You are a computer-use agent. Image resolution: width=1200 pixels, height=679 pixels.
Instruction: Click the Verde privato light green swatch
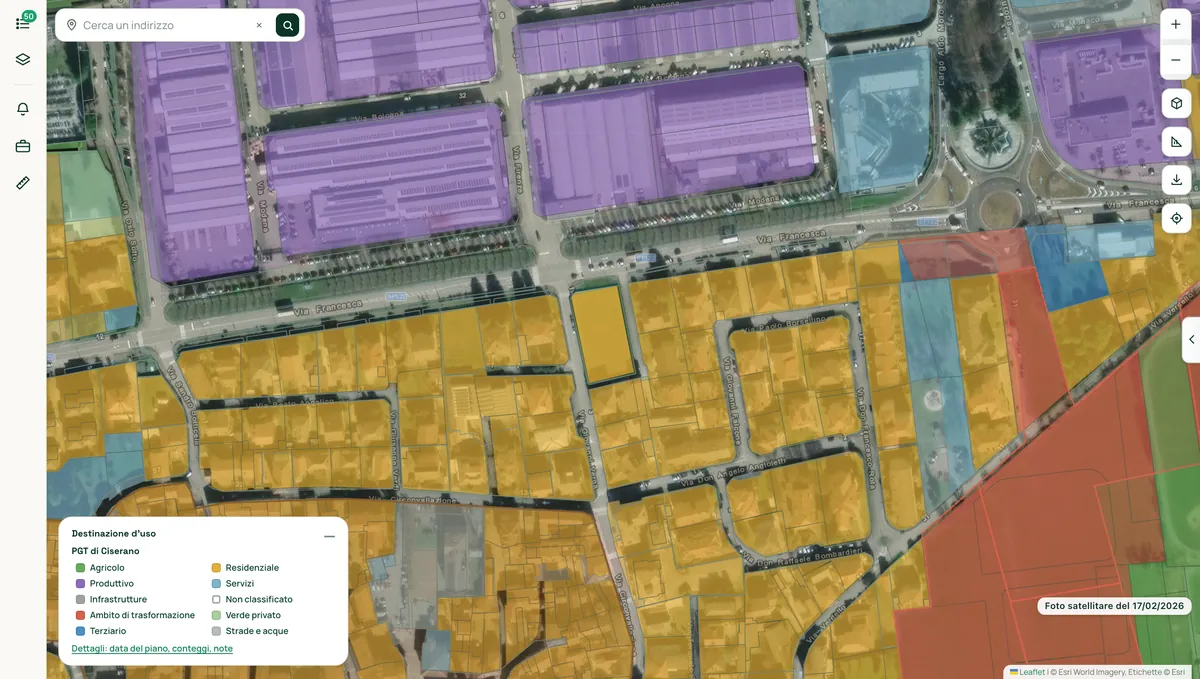216,616
